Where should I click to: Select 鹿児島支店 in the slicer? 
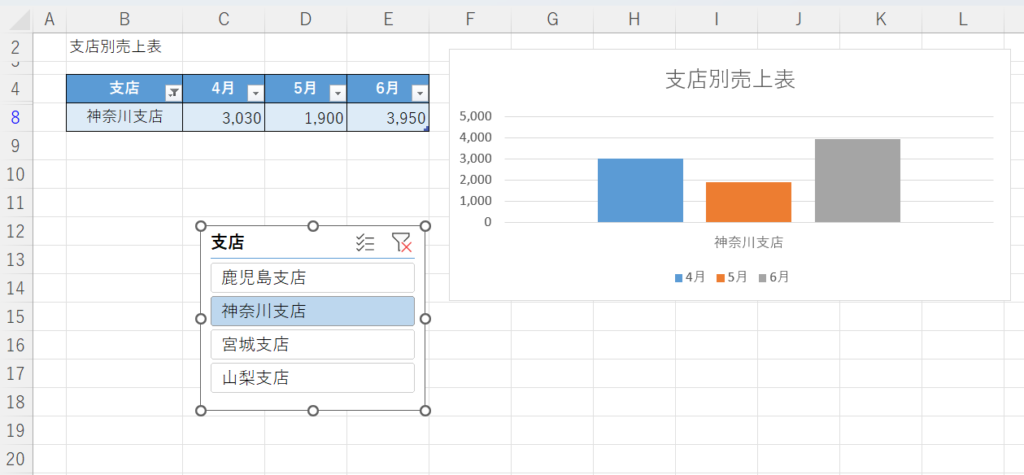coord(312,277)
